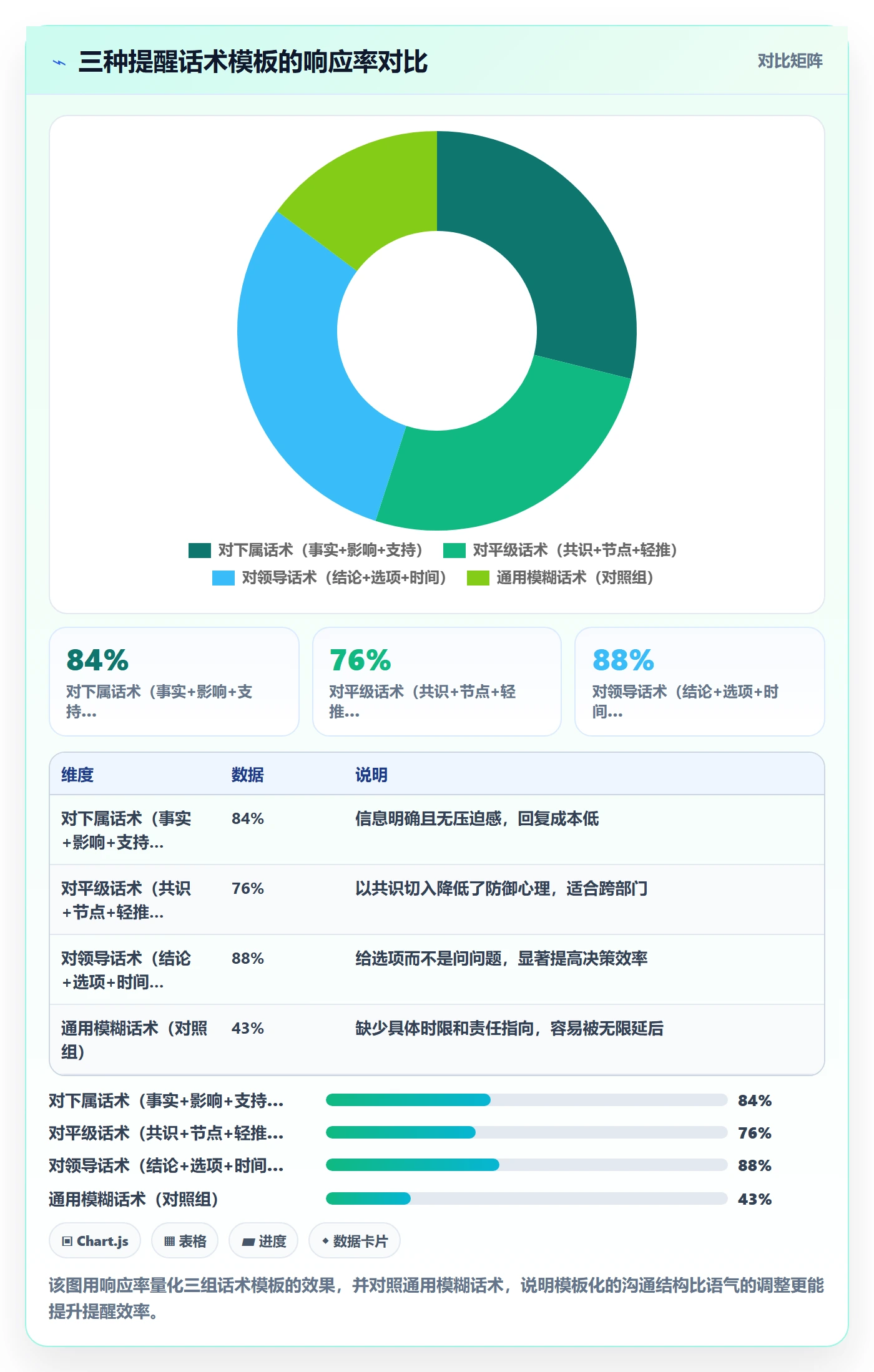Select the 表格 tag chip
Image resolution: width=874 pixels, height=1372 pixels.
[x=185, y=1241]
